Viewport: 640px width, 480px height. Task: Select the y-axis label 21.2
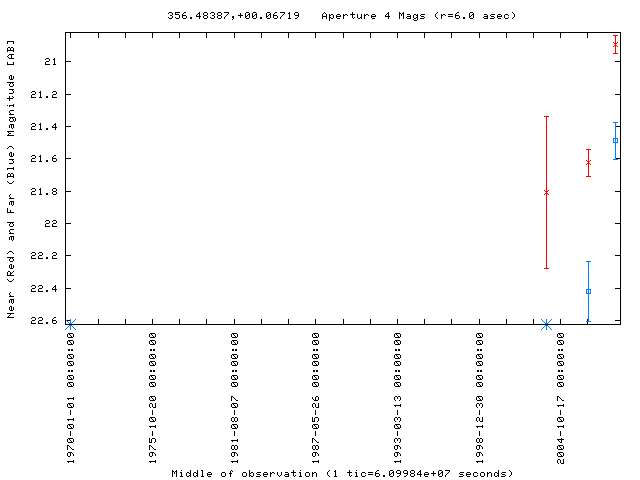pos(44,95)
